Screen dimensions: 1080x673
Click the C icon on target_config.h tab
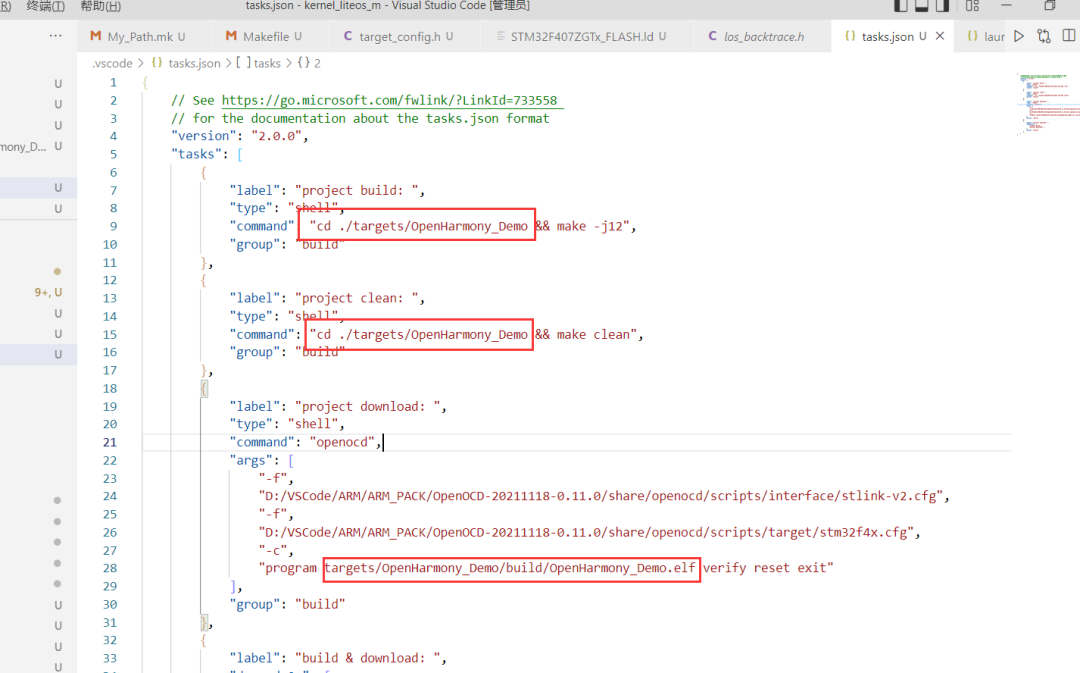click(x=347, y=36)
